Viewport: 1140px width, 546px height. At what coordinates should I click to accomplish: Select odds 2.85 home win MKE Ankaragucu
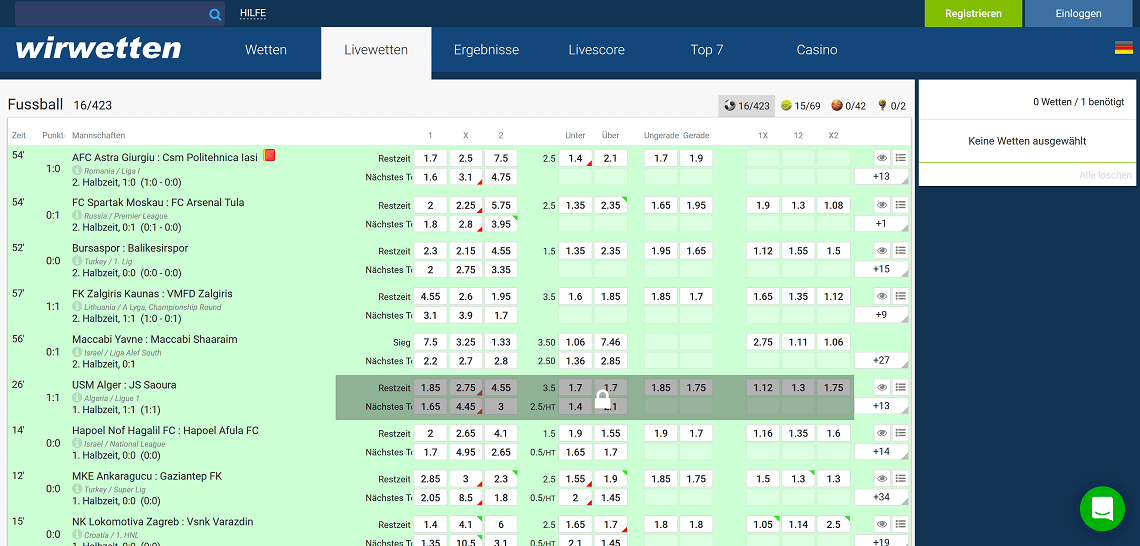click(x=430, y=479)
